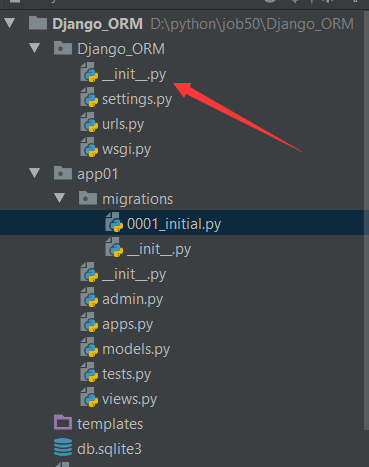
Task: Select the tests.py file
Action: tap(126, 374)
